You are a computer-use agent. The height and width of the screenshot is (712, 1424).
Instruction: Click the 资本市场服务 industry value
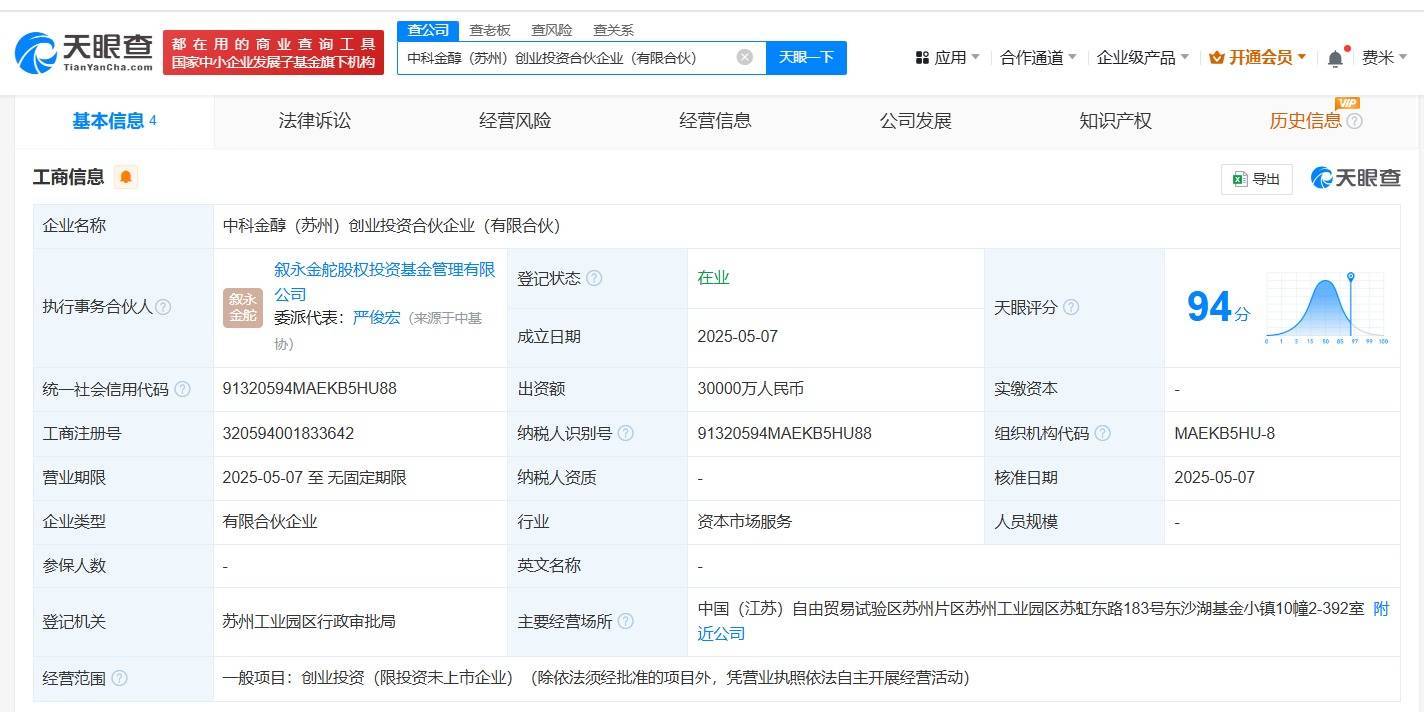click(745, 521)
